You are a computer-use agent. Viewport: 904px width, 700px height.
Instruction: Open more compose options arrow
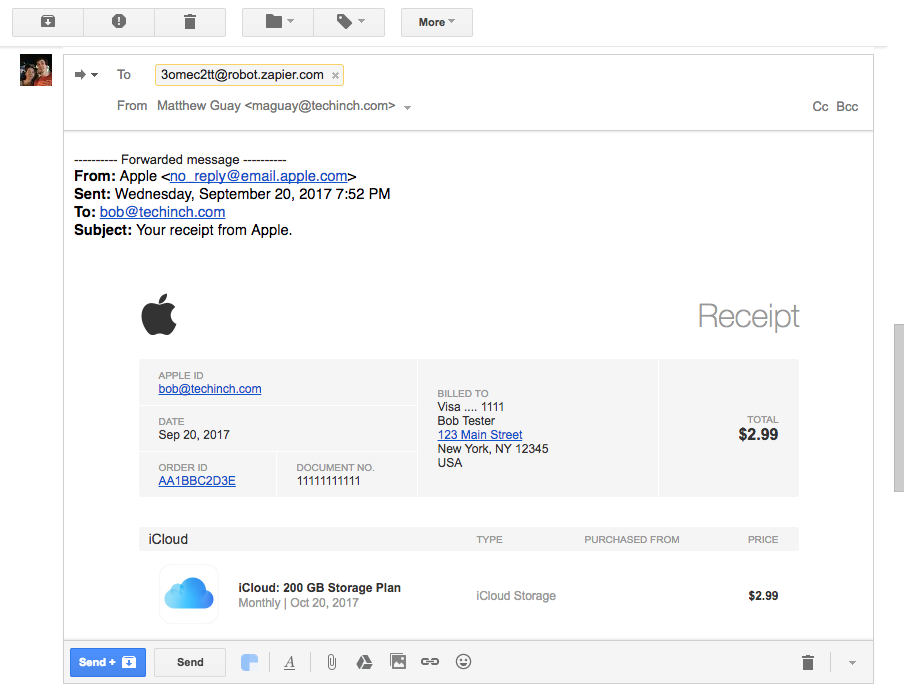click(x=852, y=663)
